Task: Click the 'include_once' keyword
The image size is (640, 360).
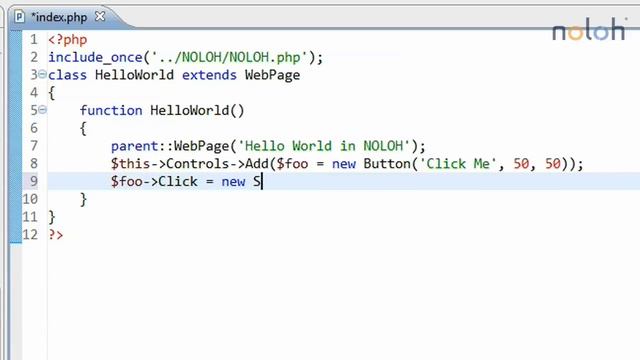Action: coord(95,58)
